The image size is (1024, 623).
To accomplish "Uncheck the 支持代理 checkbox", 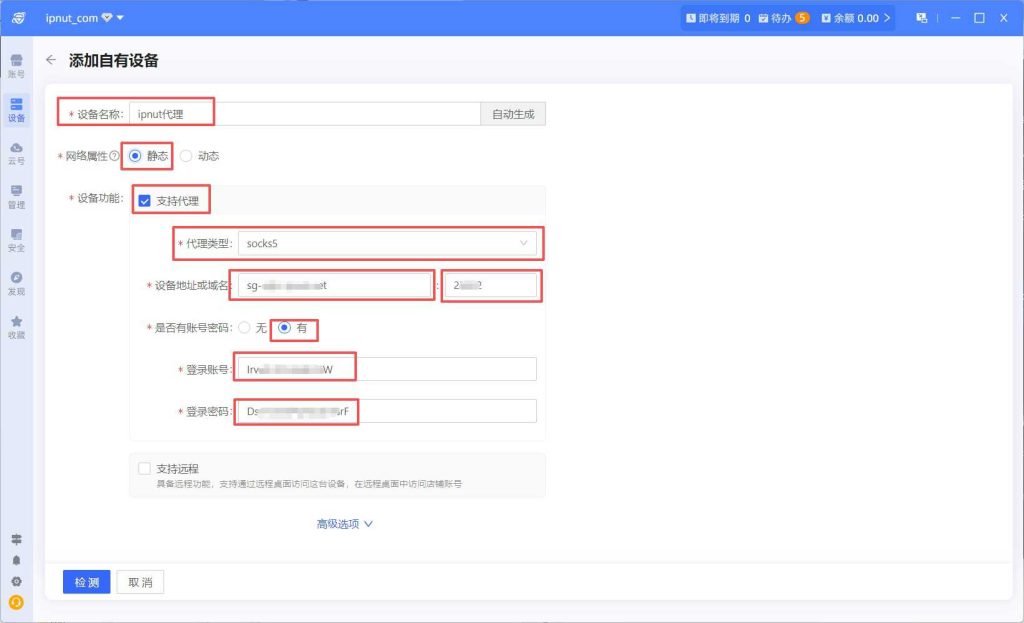I will 145,201.
